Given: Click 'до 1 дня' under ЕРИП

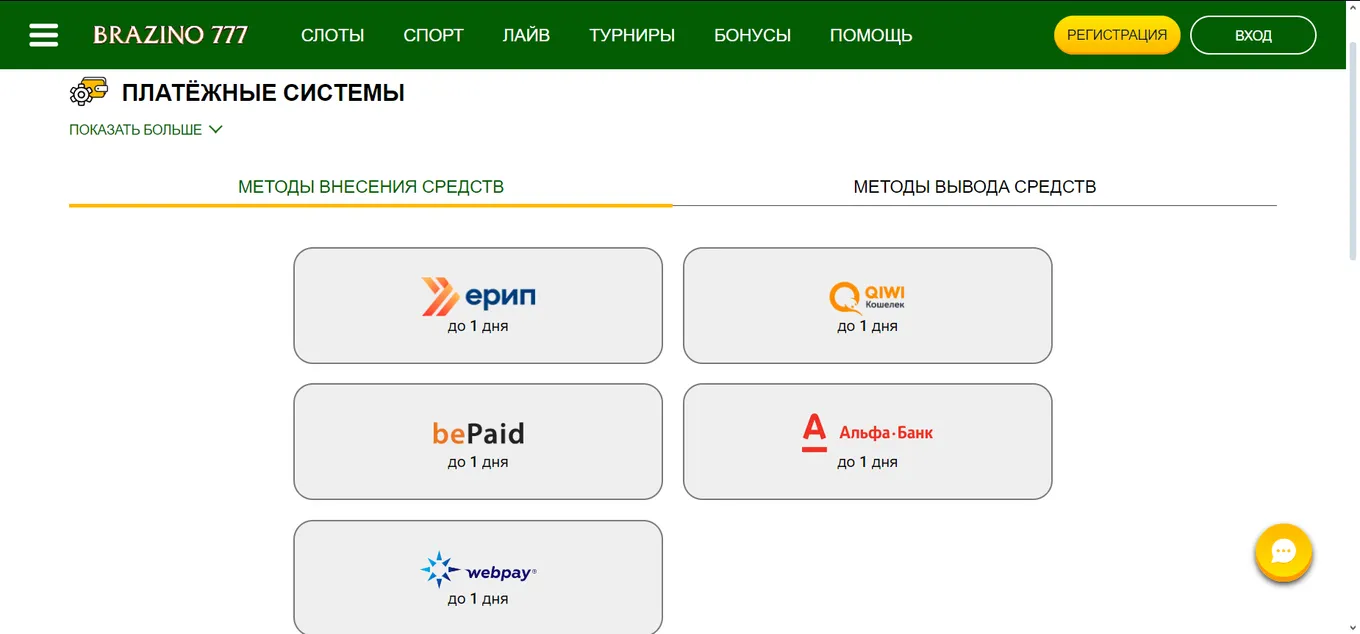Looking at the screenshot, I should pyautogui.click(x=478, y=326).
